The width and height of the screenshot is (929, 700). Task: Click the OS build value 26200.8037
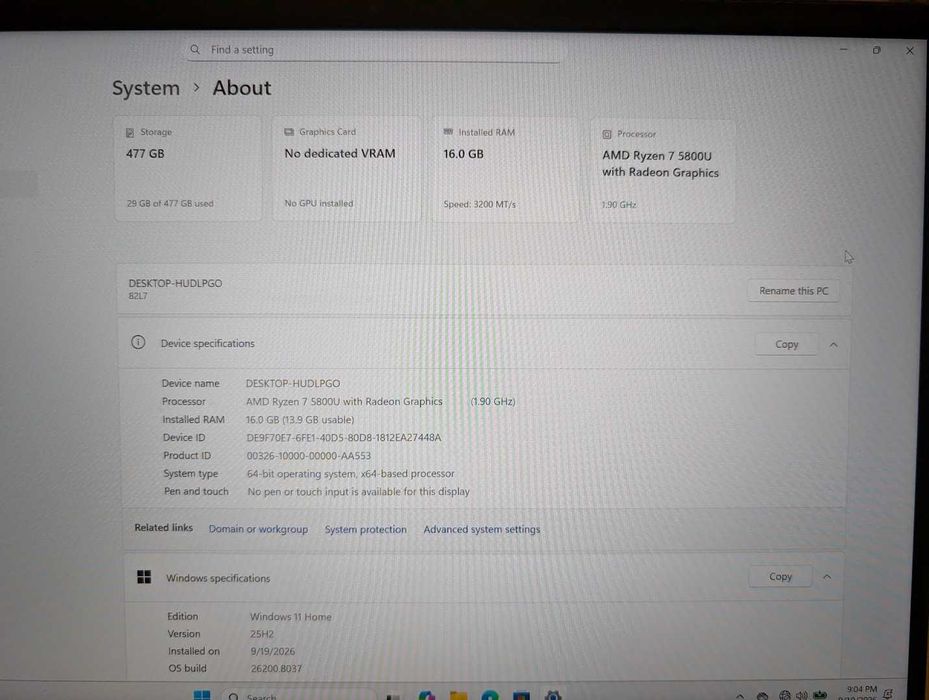click(276, 669)
